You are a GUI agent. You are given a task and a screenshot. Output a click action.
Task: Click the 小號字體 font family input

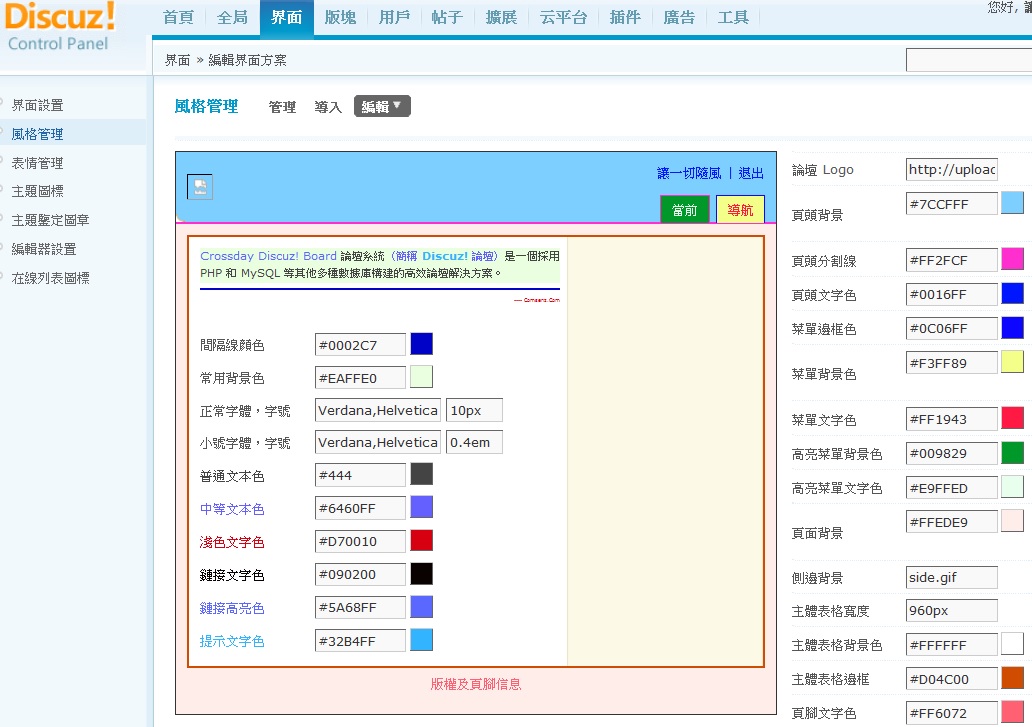point(378,442)
